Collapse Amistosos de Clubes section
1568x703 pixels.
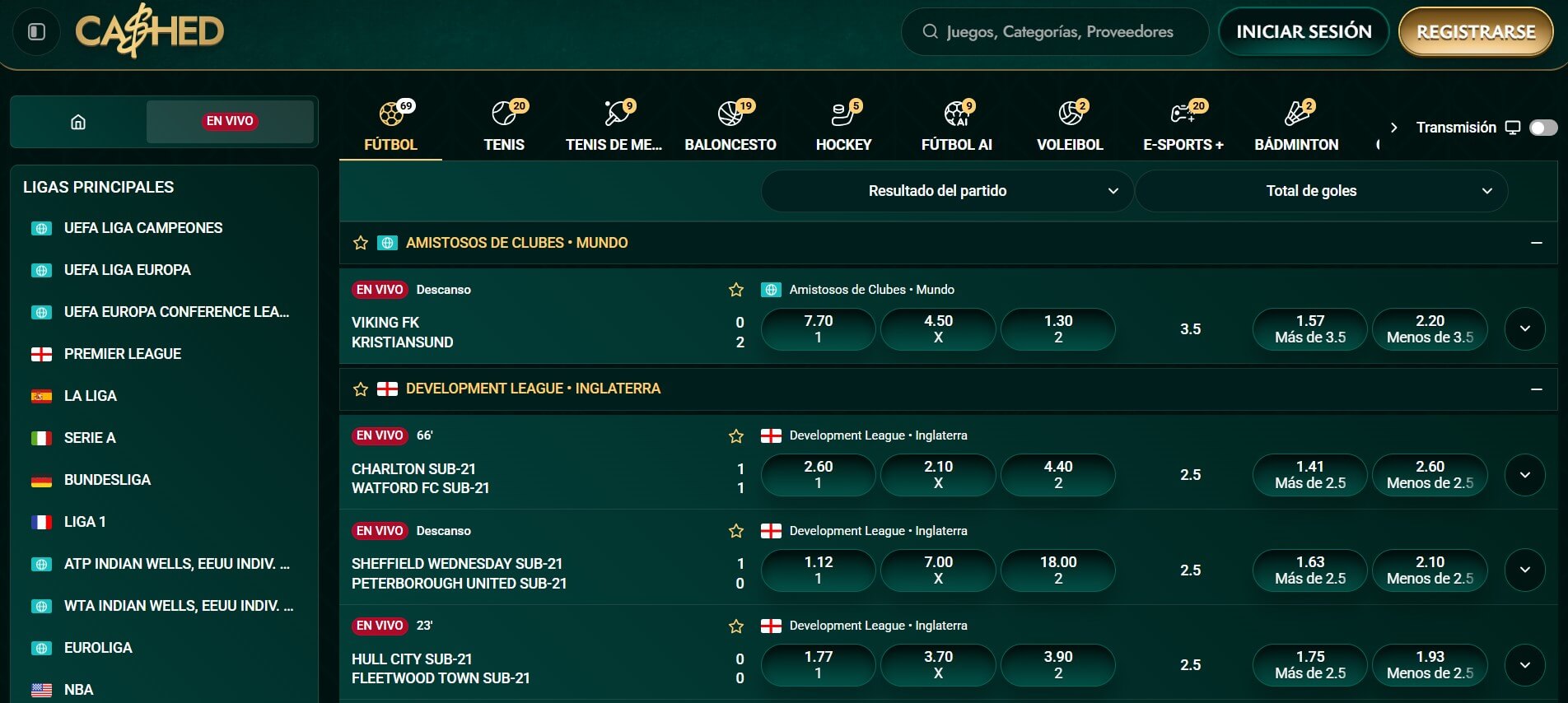pyautogui.click(x=1536, y=243)
